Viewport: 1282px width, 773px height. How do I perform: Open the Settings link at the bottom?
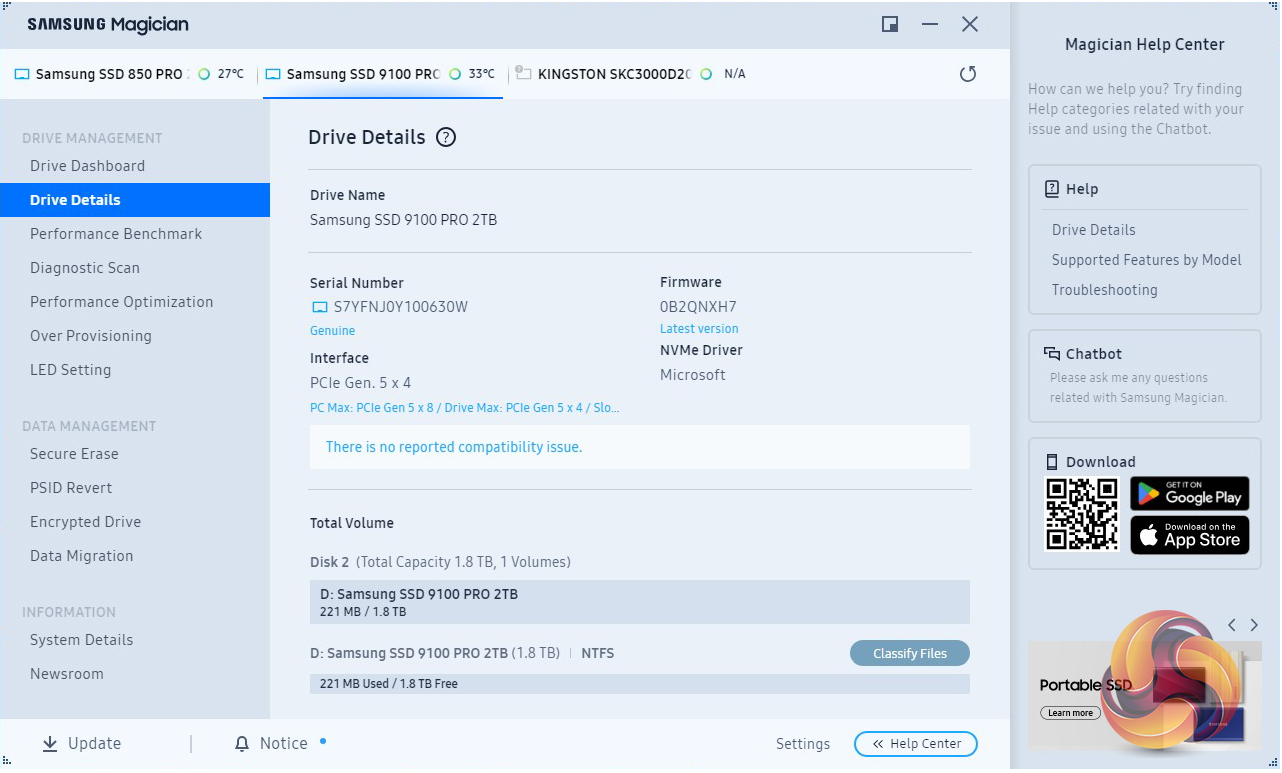click(x=802, y=744)
